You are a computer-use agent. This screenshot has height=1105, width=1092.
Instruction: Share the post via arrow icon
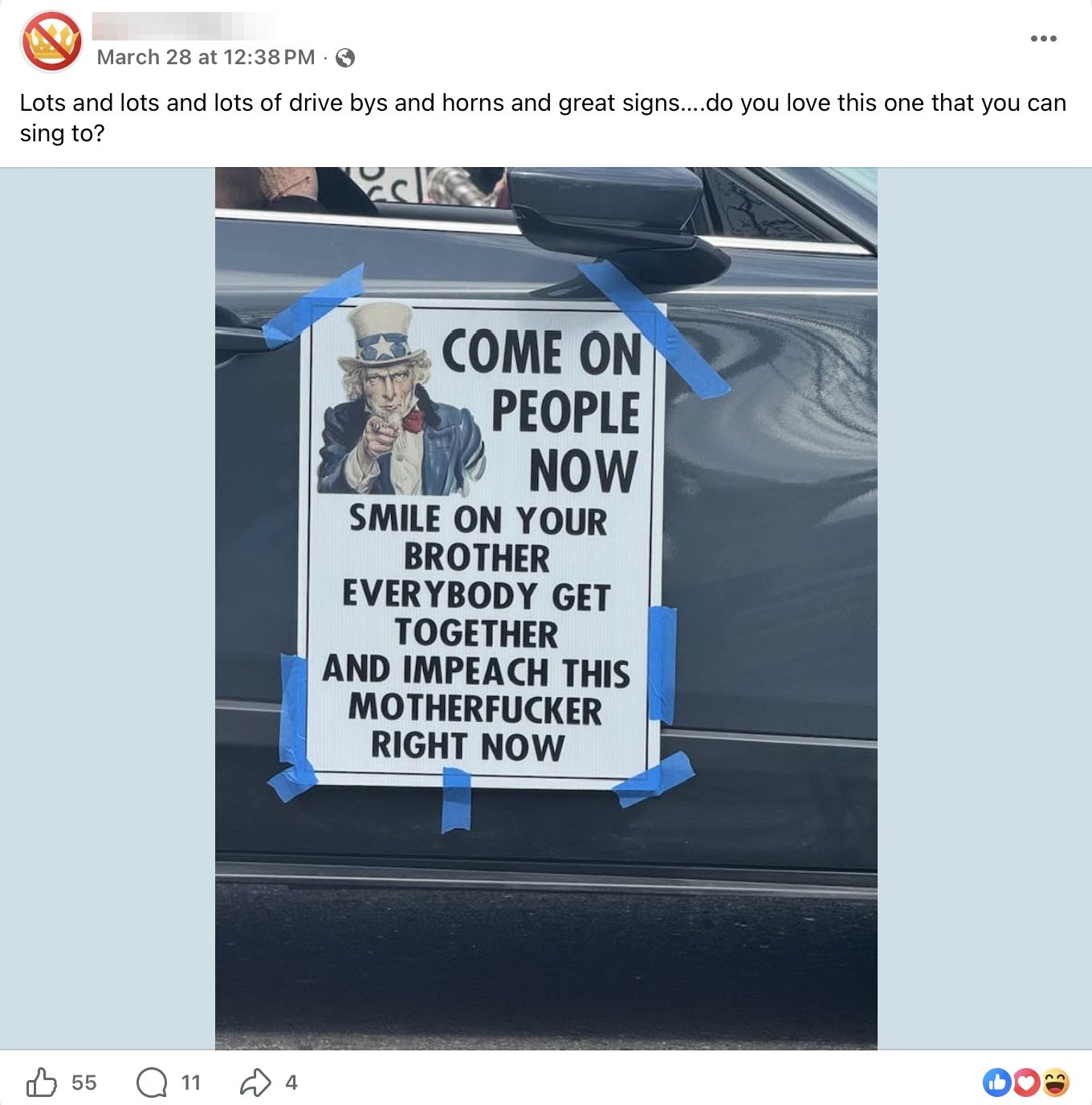(255, 1083)
